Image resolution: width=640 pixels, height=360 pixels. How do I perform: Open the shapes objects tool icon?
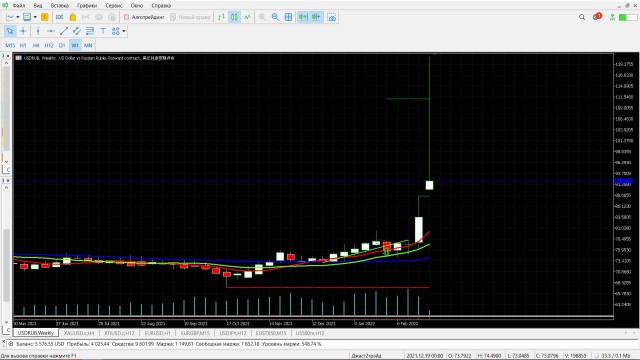[x=116, y=31]
